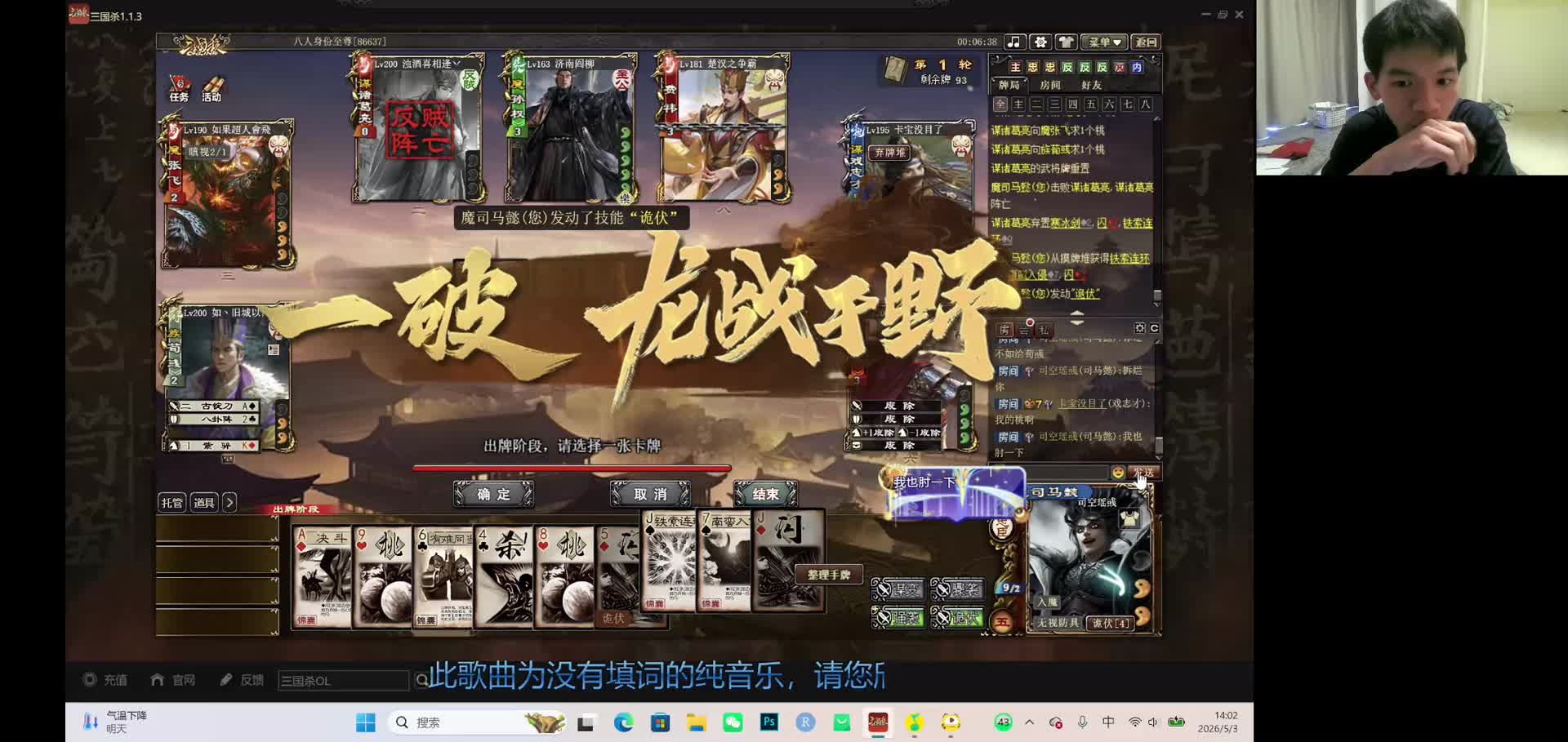Switch to the 好友 tab
Image resolution: width=1568 pixels, height=742 pixels.
(x=1091, y=85)
